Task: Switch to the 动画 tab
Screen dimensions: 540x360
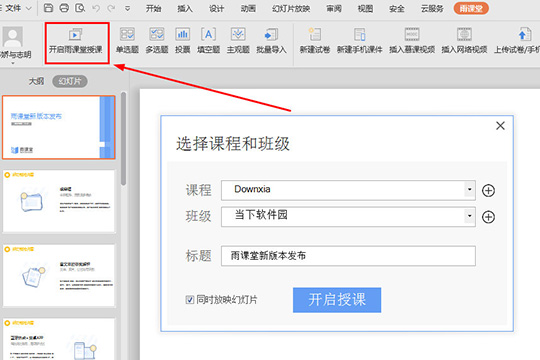Action: 248,8
